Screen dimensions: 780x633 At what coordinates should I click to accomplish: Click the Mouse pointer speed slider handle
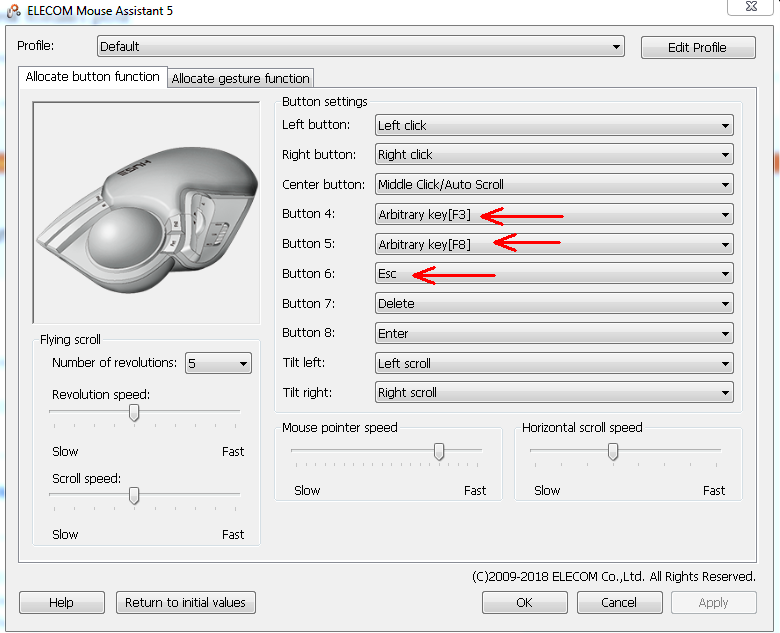pos(439,452)
